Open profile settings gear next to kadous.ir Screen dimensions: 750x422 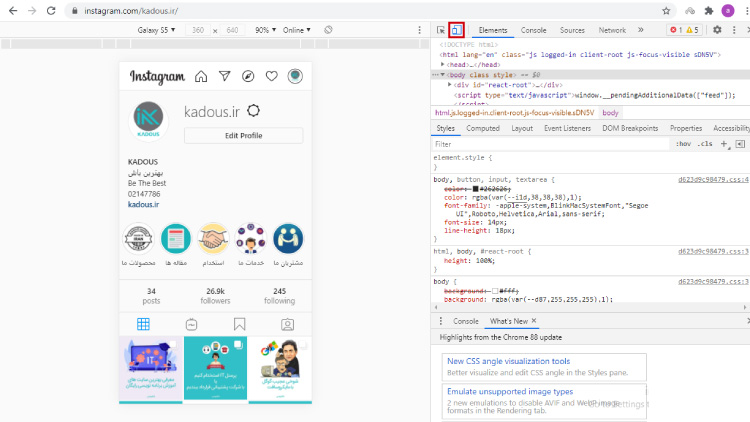(254, 111)
